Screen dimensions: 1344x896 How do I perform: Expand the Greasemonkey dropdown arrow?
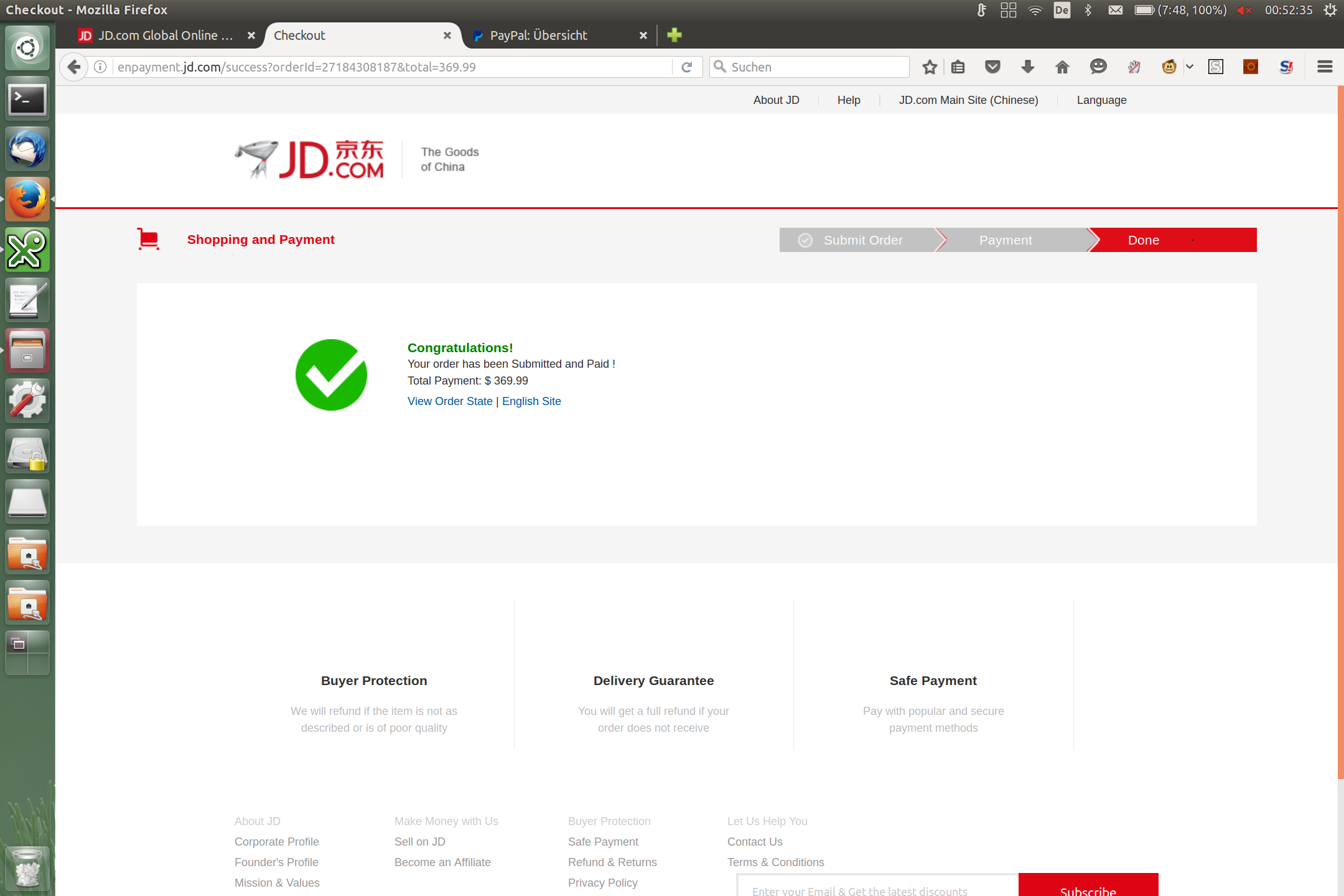1190,67
